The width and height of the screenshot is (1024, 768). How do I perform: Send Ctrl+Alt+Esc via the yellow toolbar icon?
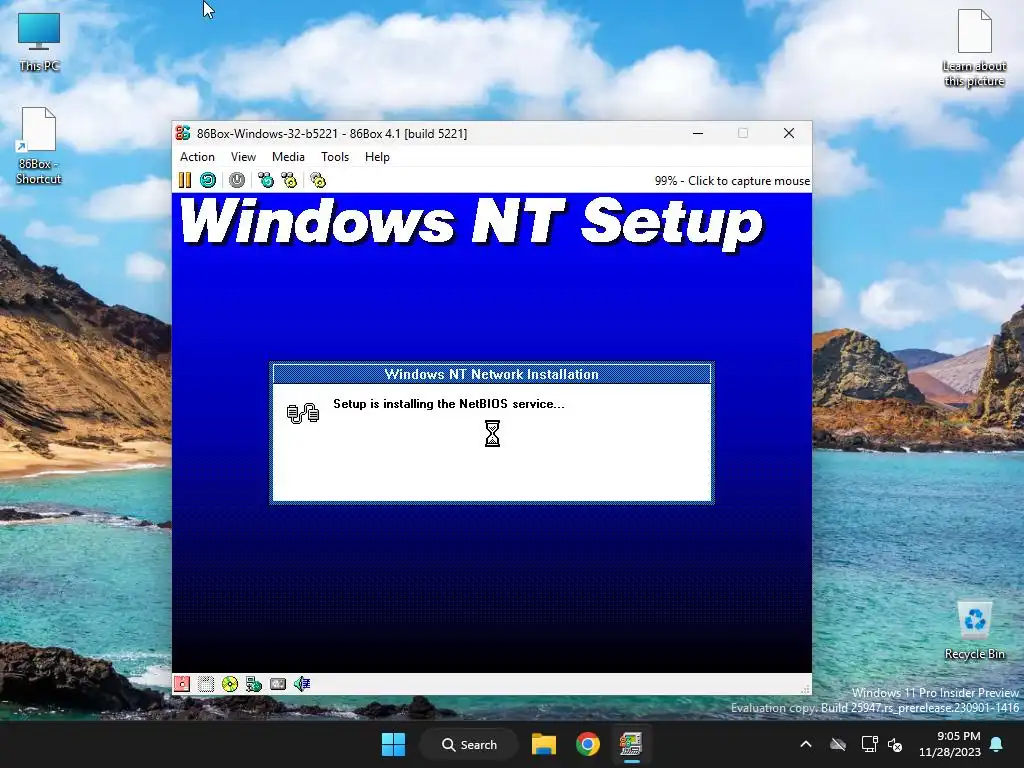tap(289, 180)
